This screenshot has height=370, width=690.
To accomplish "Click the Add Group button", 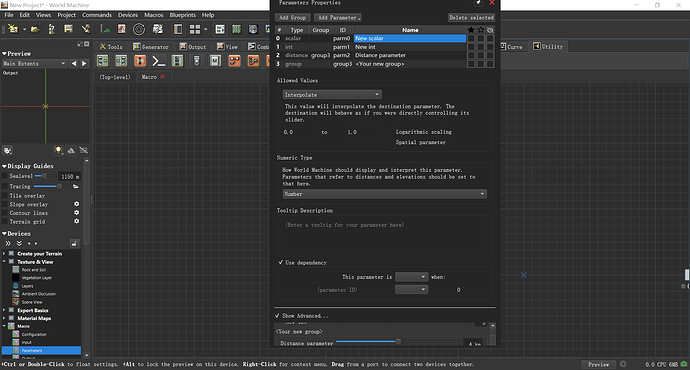I will [x=293, y=18].
